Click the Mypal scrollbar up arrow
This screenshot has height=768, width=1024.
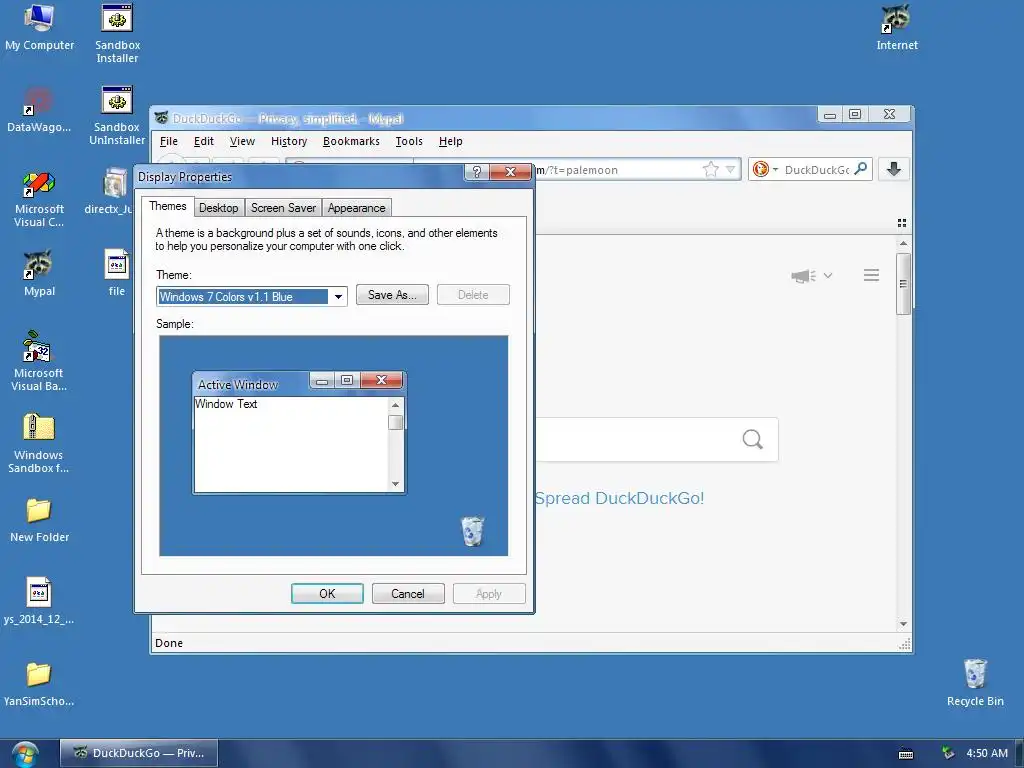coord(903,244)
